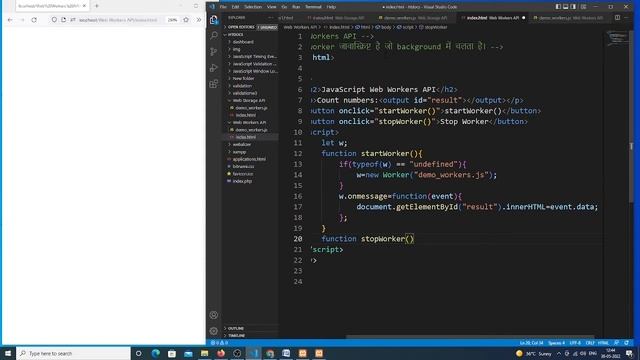
Task: Open the Help menu
Action: coord(331,7)
